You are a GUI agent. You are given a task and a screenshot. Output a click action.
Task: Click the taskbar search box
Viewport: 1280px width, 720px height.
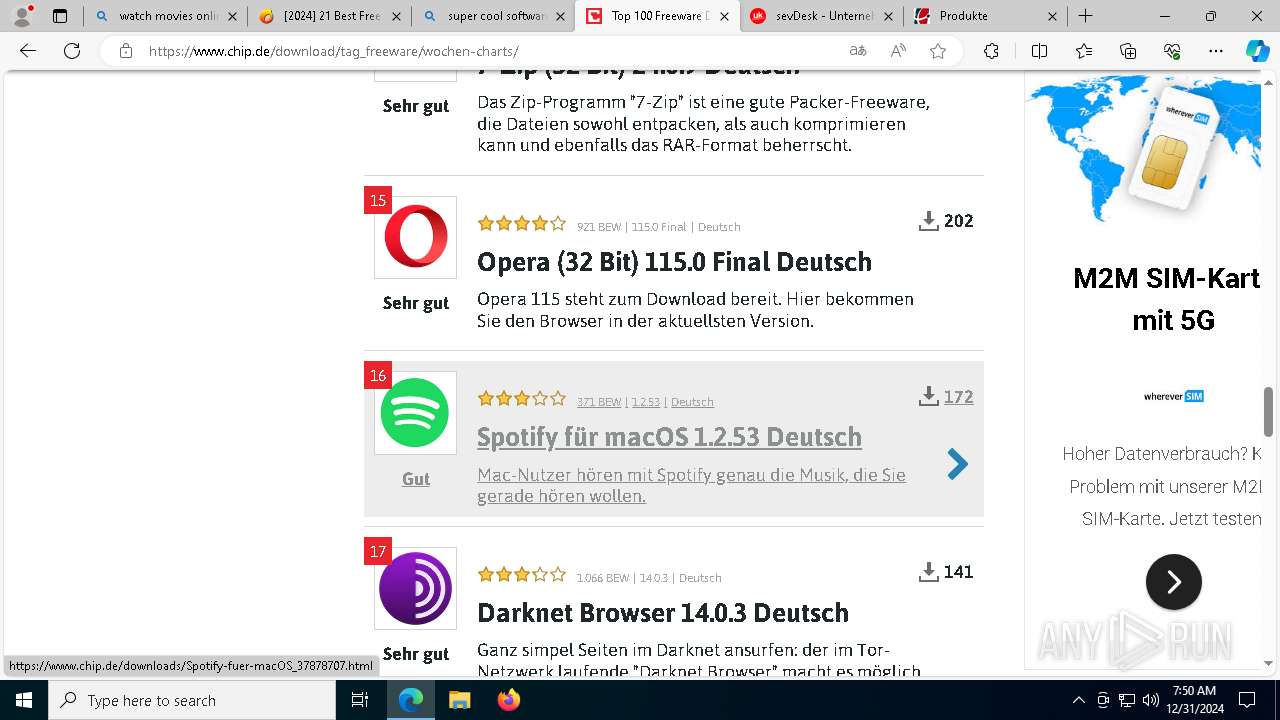click(192, 700)
